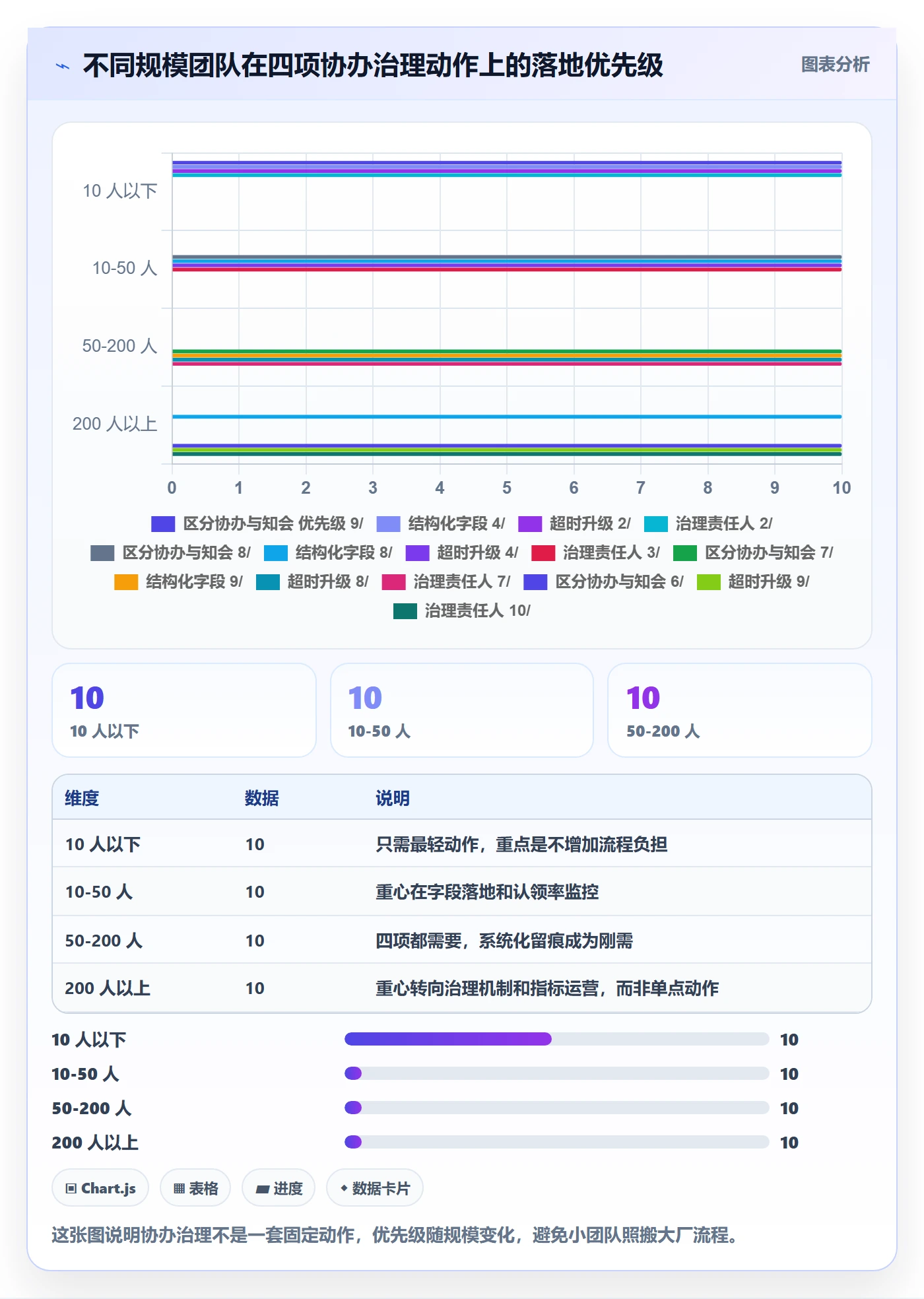Click the 200 人以上 progress bar
This screenshot has height=1299, width=924.
[557, 1142]
